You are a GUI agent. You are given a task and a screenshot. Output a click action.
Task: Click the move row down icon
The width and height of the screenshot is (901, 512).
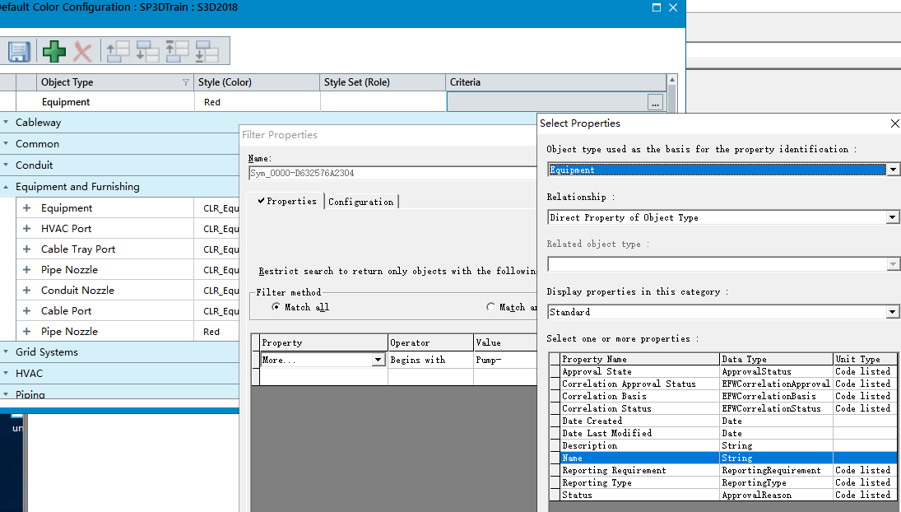(x=148, y=51)
